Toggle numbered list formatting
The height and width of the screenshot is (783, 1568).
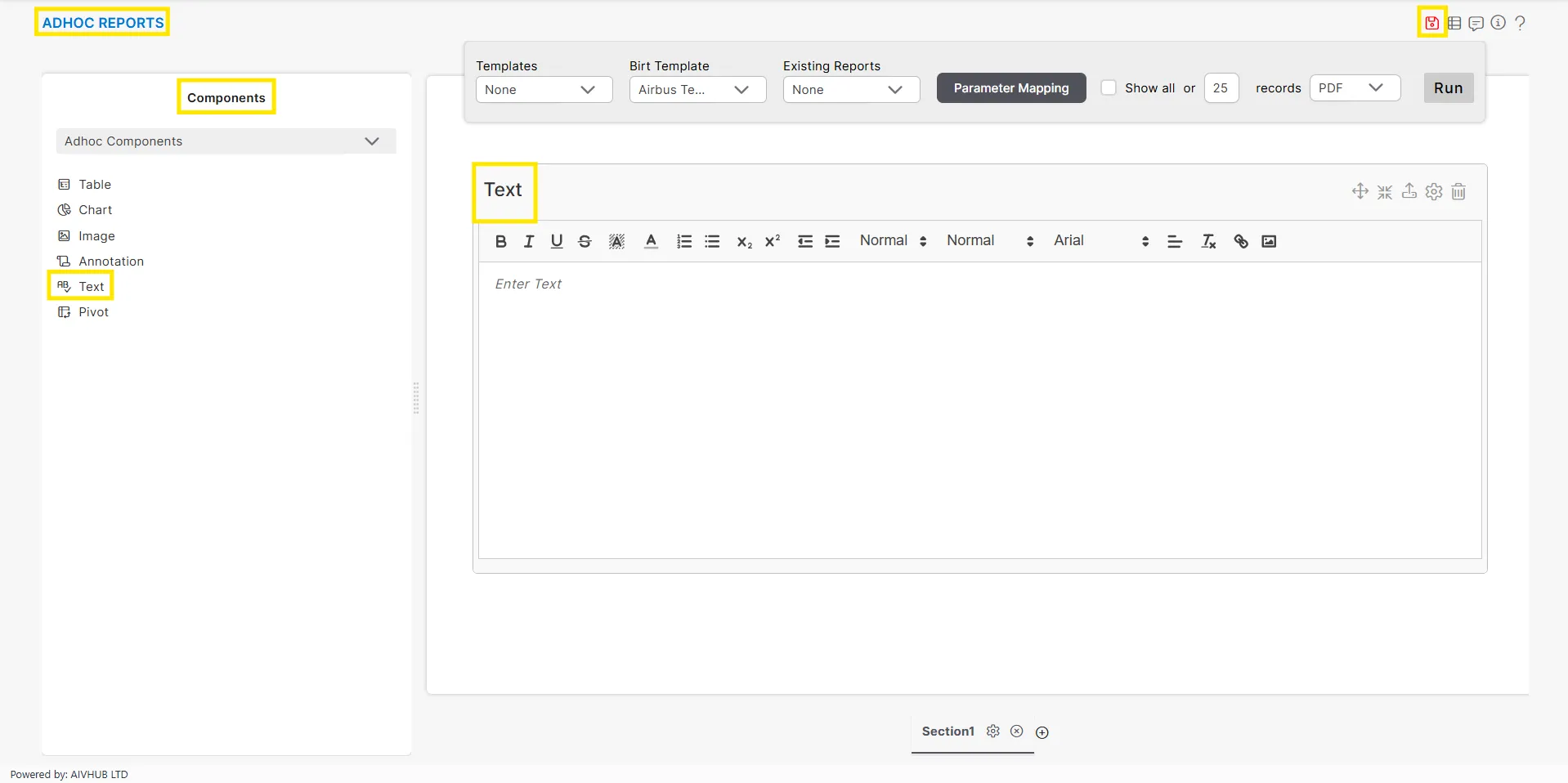[x=684, y=241]
